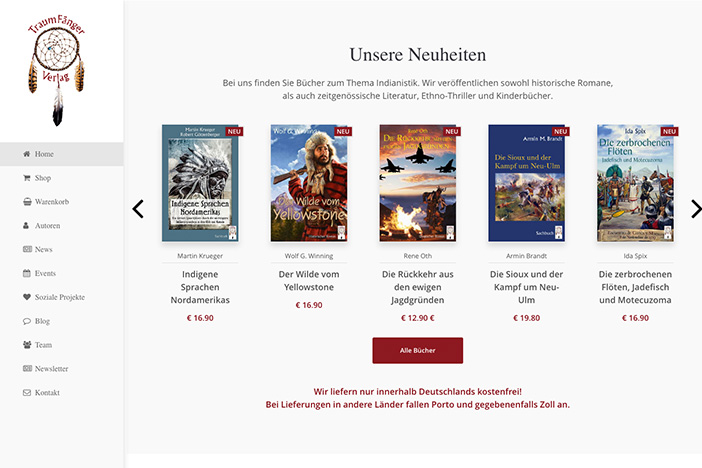Open the Shop cart icon

point(27,178)
